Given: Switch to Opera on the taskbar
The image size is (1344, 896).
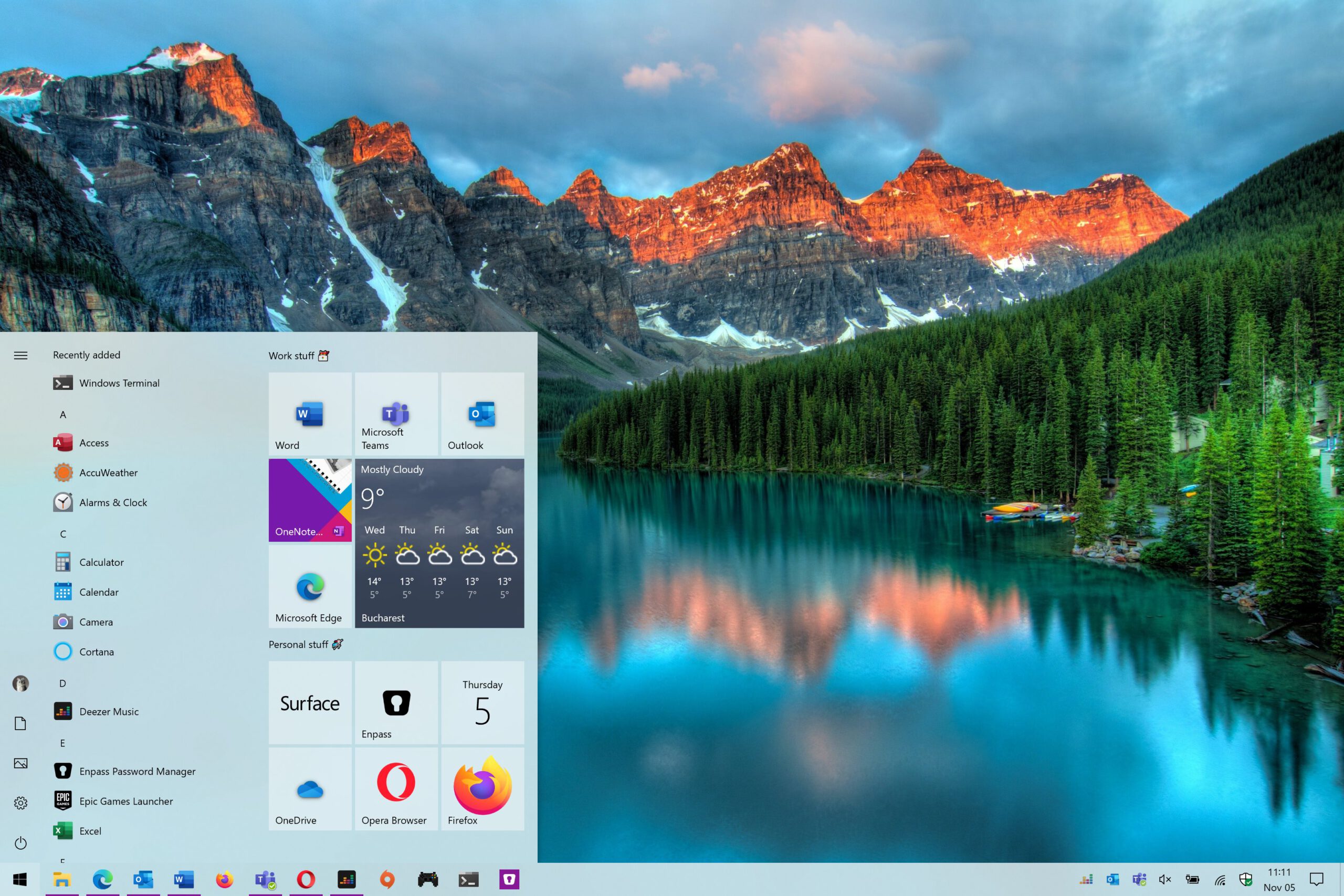Looking at the screenshot, I should coord(306,879).
